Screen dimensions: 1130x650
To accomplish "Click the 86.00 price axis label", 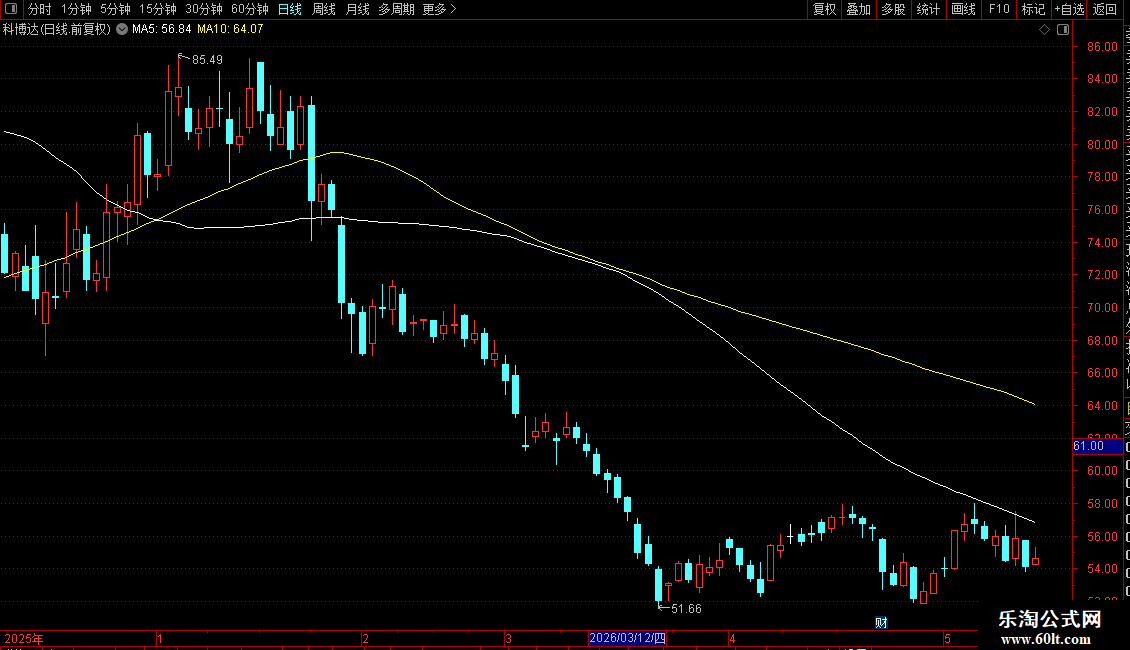I will coord(1102,47).
